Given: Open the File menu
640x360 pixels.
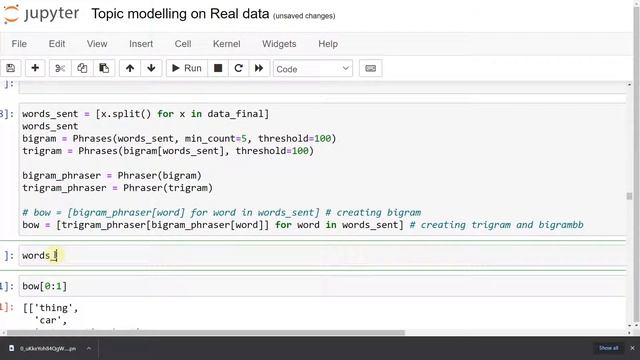Looking at the screenshot, I should point(19,44).
